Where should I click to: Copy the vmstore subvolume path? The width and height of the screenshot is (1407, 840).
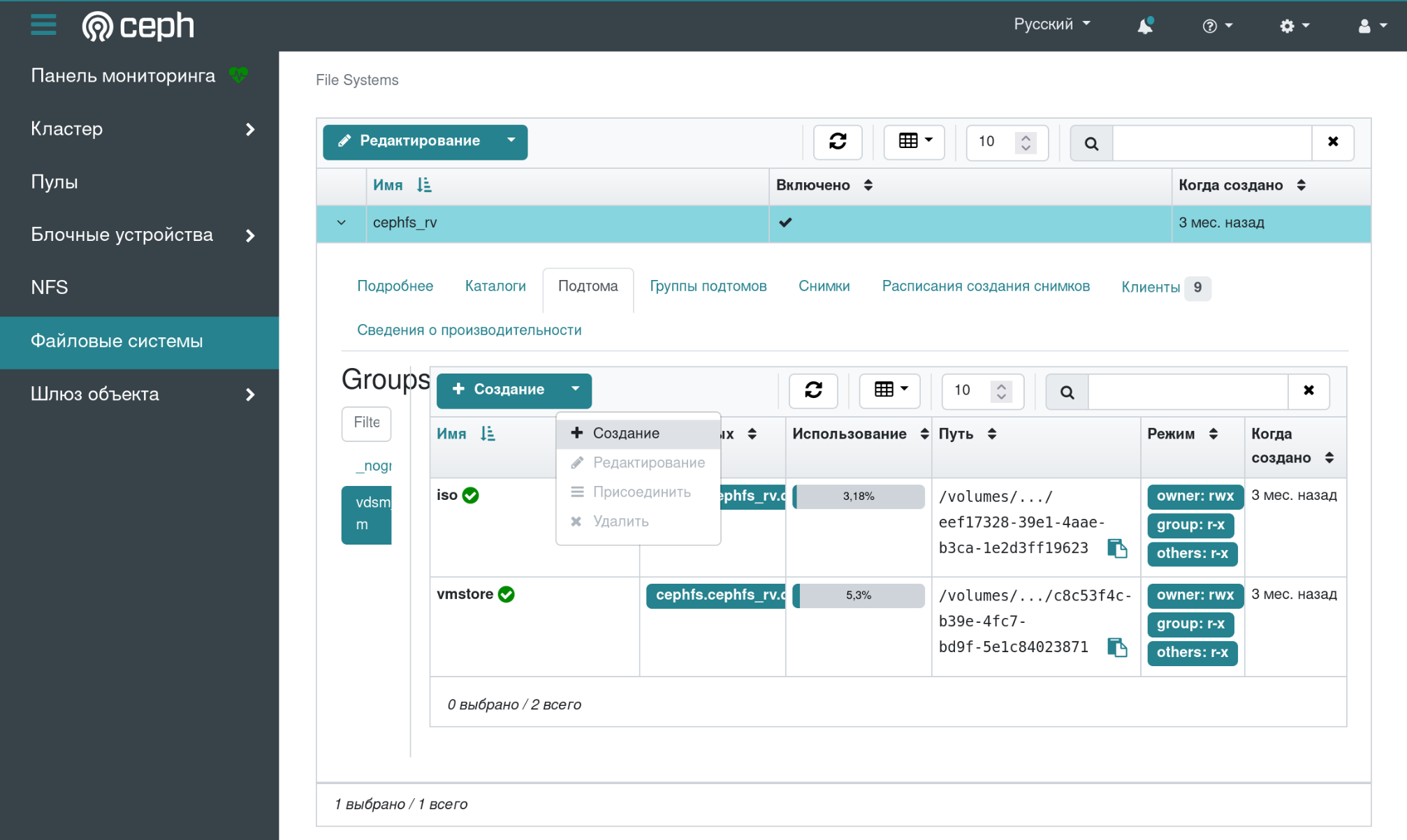coord(1117,648)
